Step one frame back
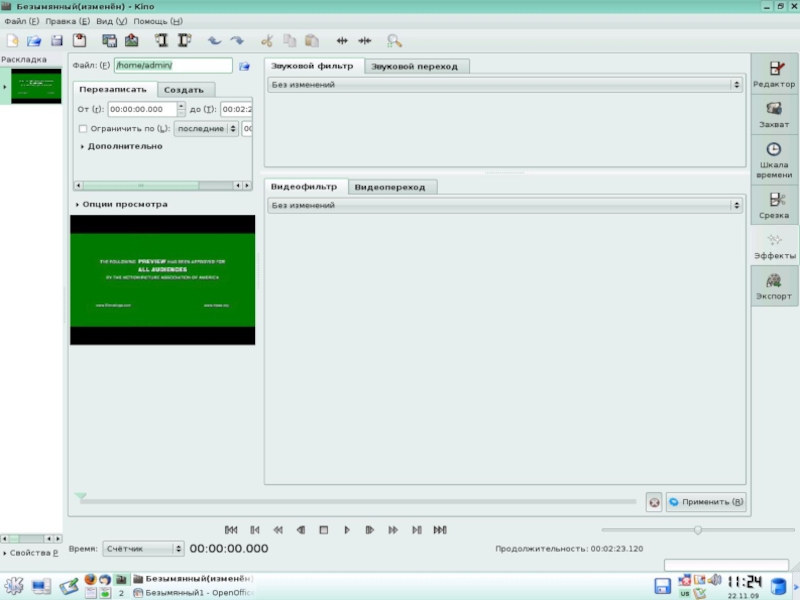The image size is (800, 600). click(x=301, y=530)
